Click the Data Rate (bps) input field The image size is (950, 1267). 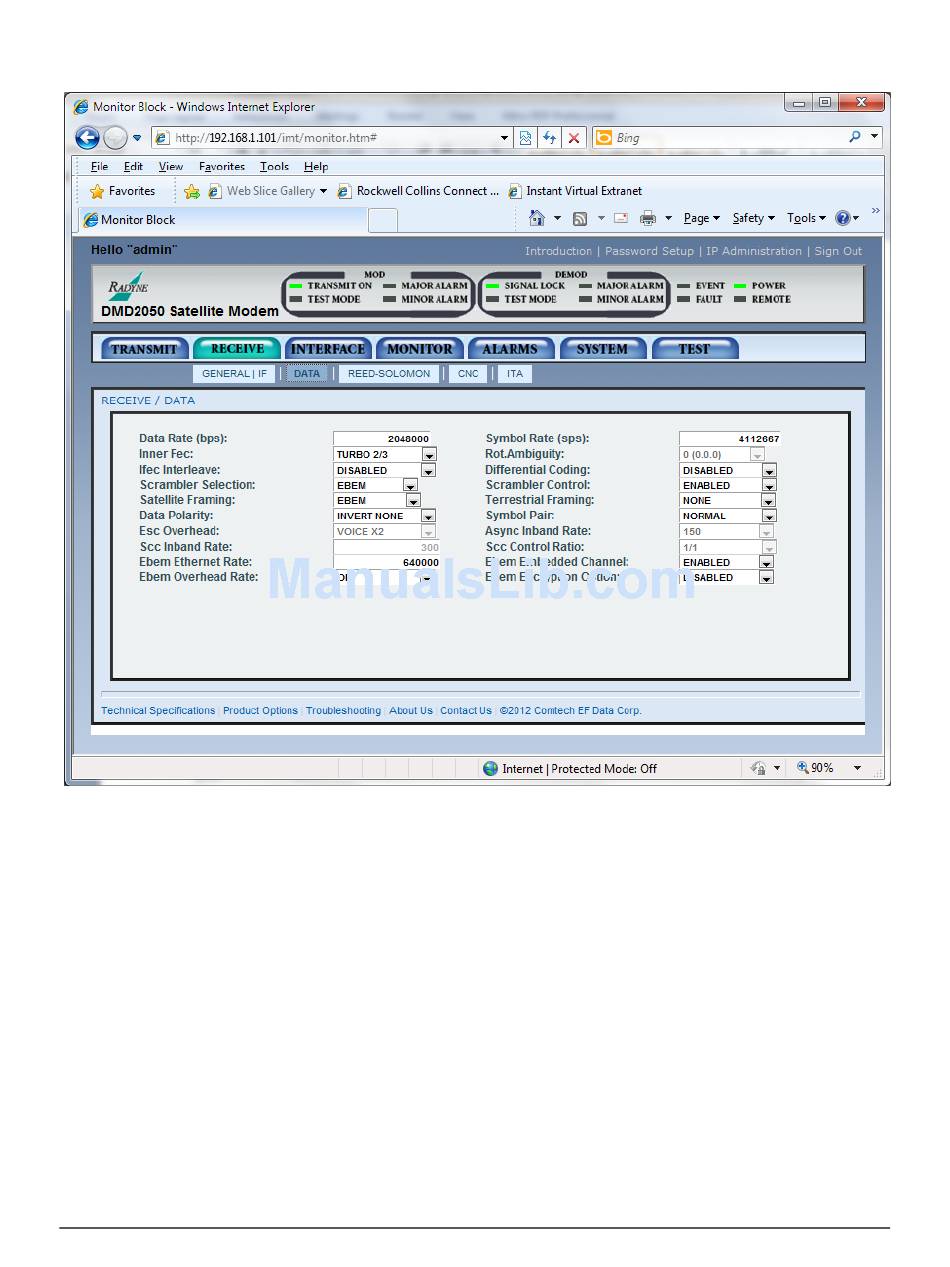pos(383,438)
